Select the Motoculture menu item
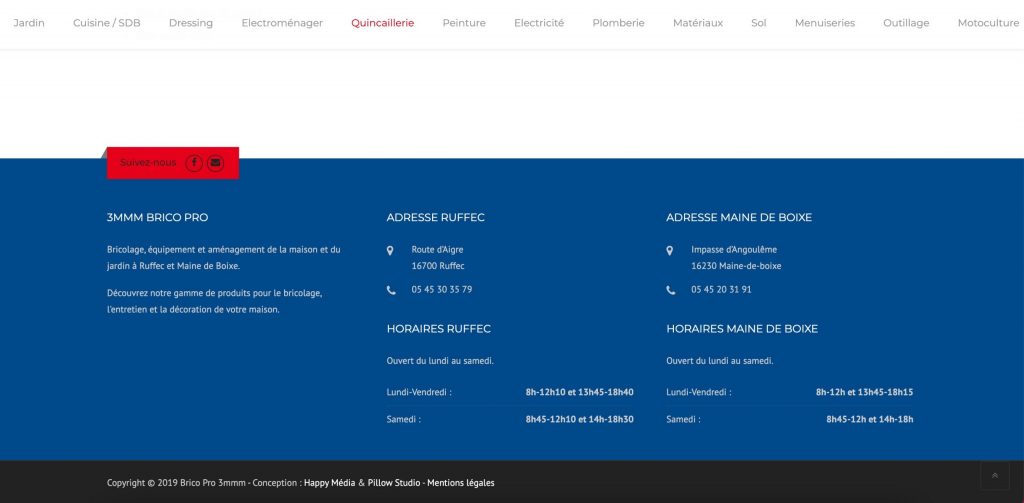 click(x=988, y=23)
